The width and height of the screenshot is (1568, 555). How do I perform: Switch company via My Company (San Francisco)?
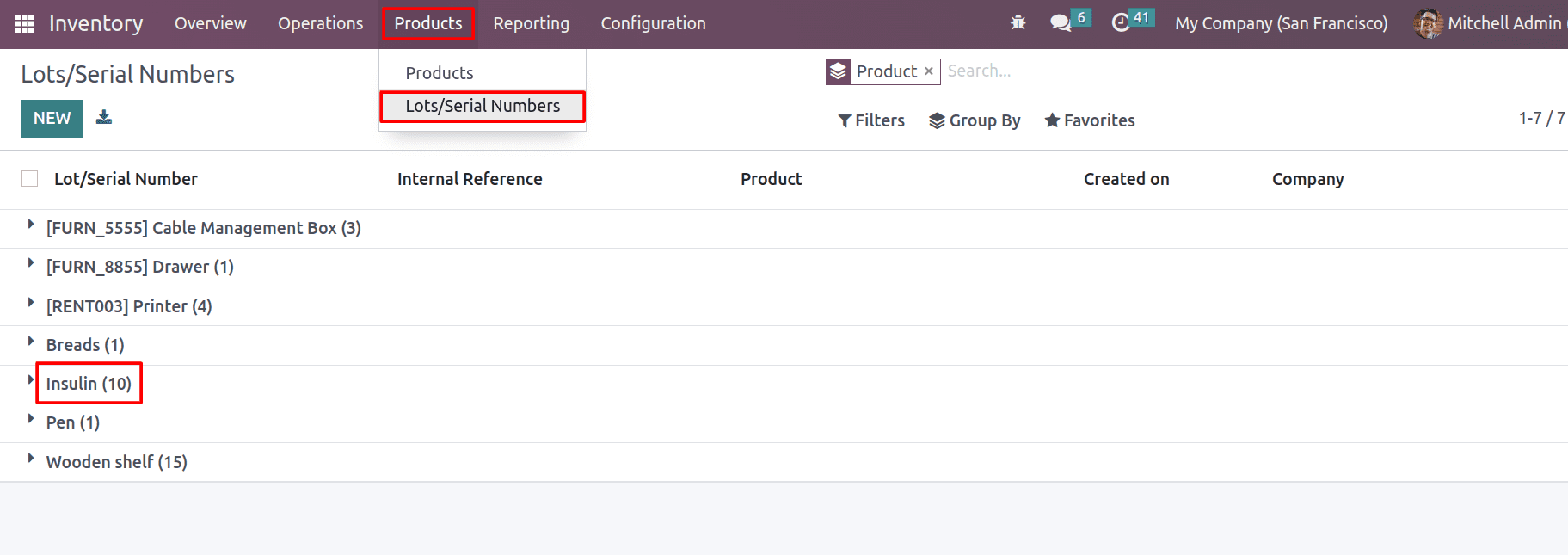point(1281,23)
